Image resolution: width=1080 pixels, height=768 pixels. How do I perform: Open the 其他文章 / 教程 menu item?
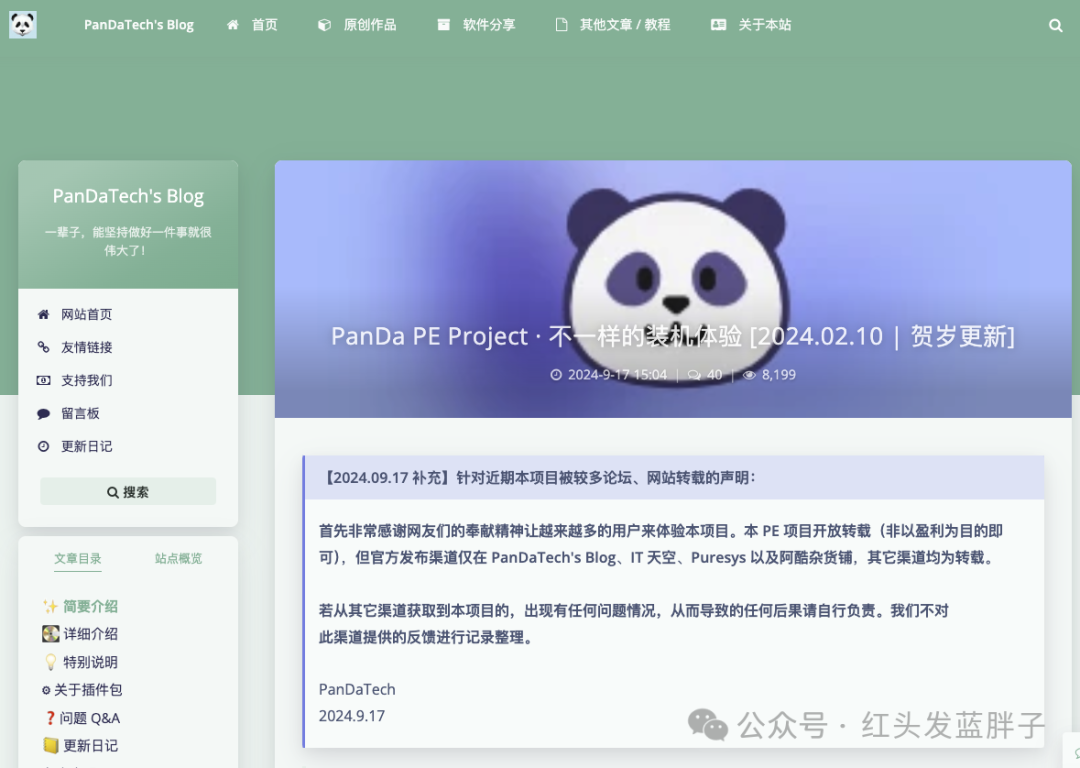[625, 25]
